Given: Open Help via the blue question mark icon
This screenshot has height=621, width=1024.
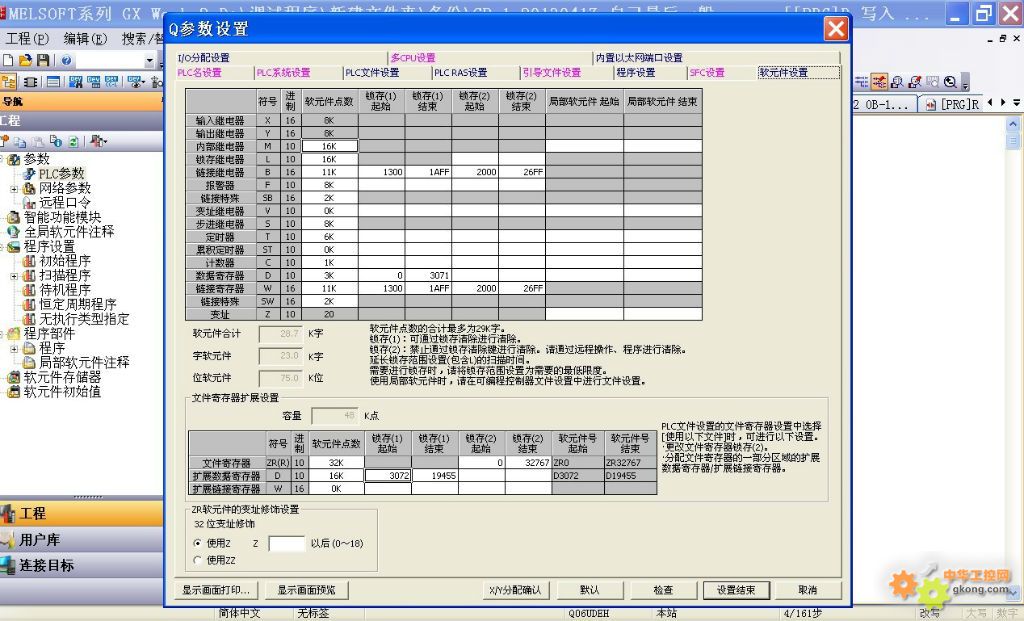Looking at the screenshot, I should [x=67, y=60].
